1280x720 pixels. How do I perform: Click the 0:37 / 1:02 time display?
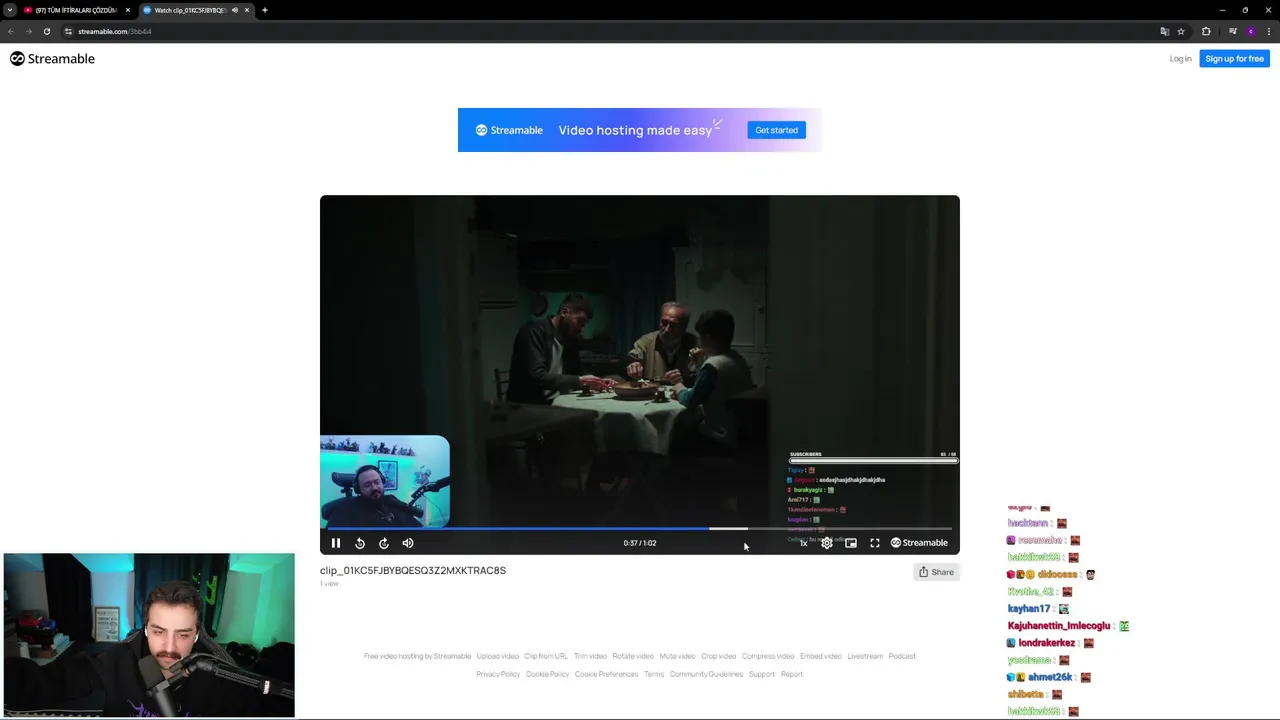click(x=640, y=543)
